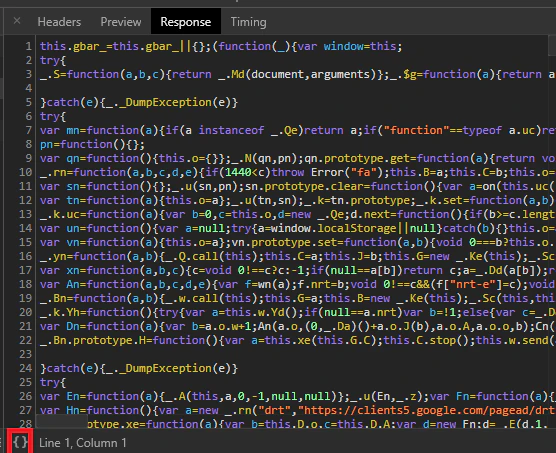Click line starting with var un=function
556x453 pixels.
[298, 228]
